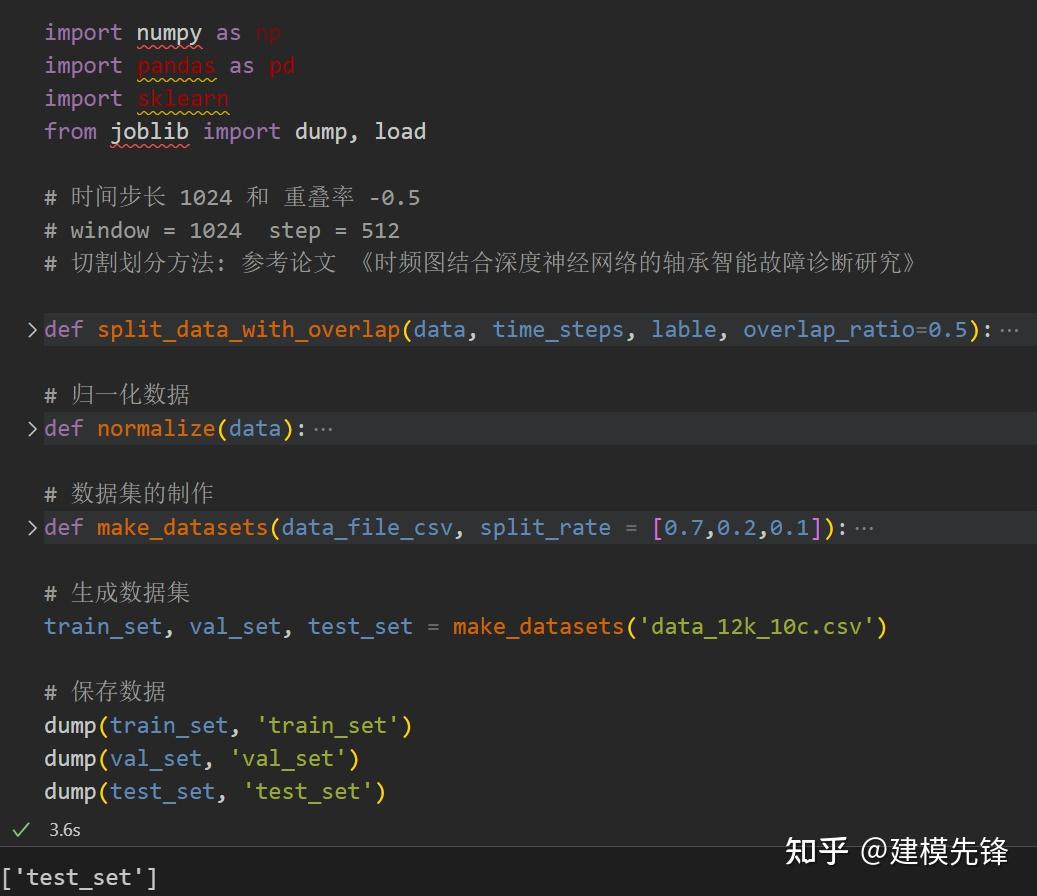Click the from joblib import line

[235, 131]
